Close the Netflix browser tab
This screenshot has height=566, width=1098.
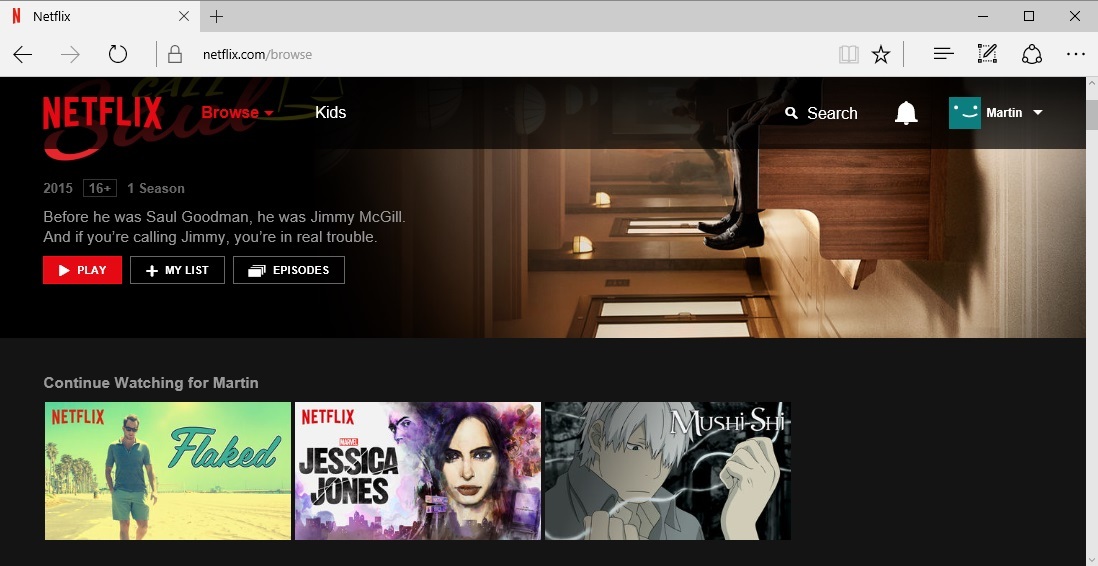184,16
